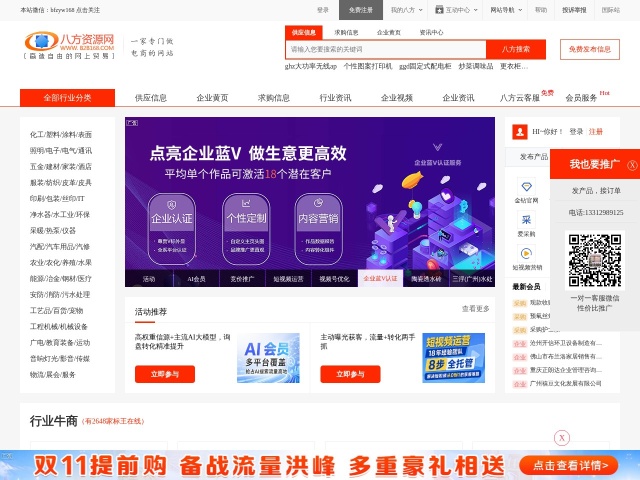The image size is (640, 480).
Task: Open category 化工/塑料/涂料/表面
Action: (x=61, y=135)
